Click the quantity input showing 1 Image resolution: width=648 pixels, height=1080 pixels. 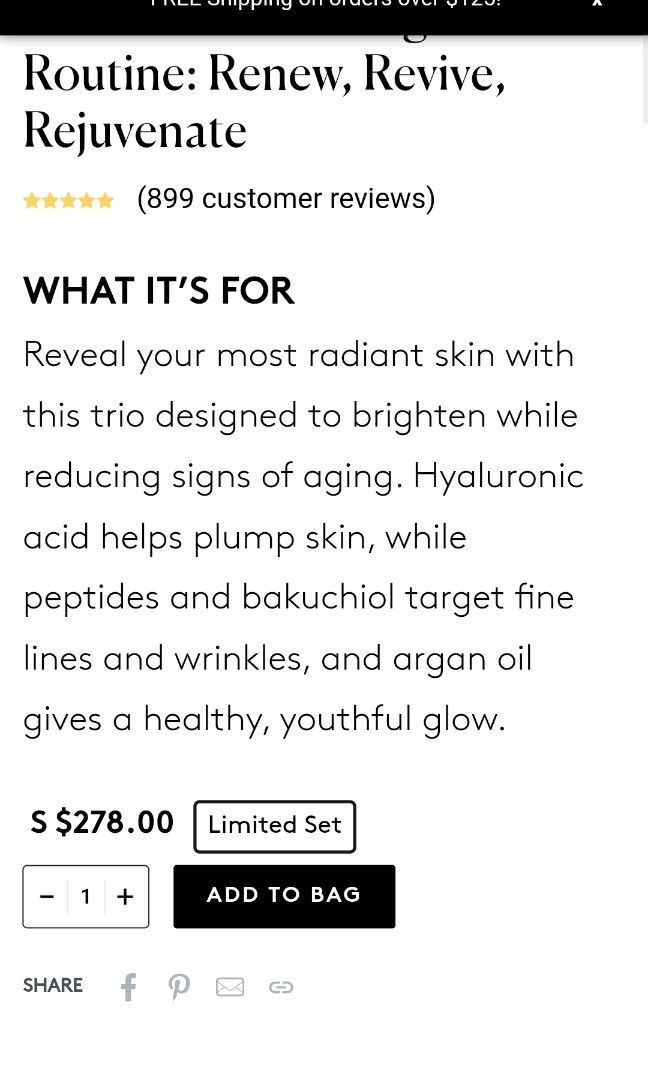pos(86,896)
